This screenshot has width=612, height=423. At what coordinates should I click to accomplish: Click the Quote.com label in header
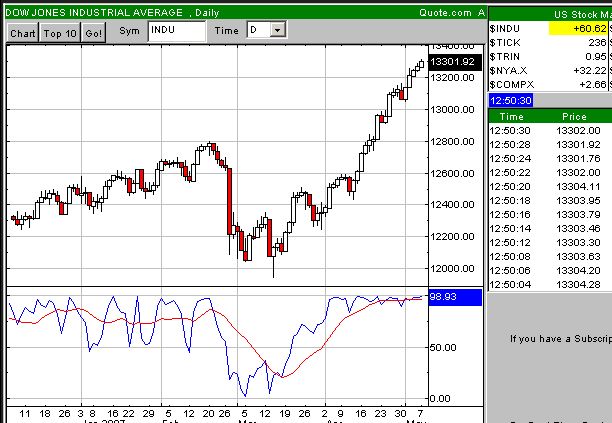445,13
